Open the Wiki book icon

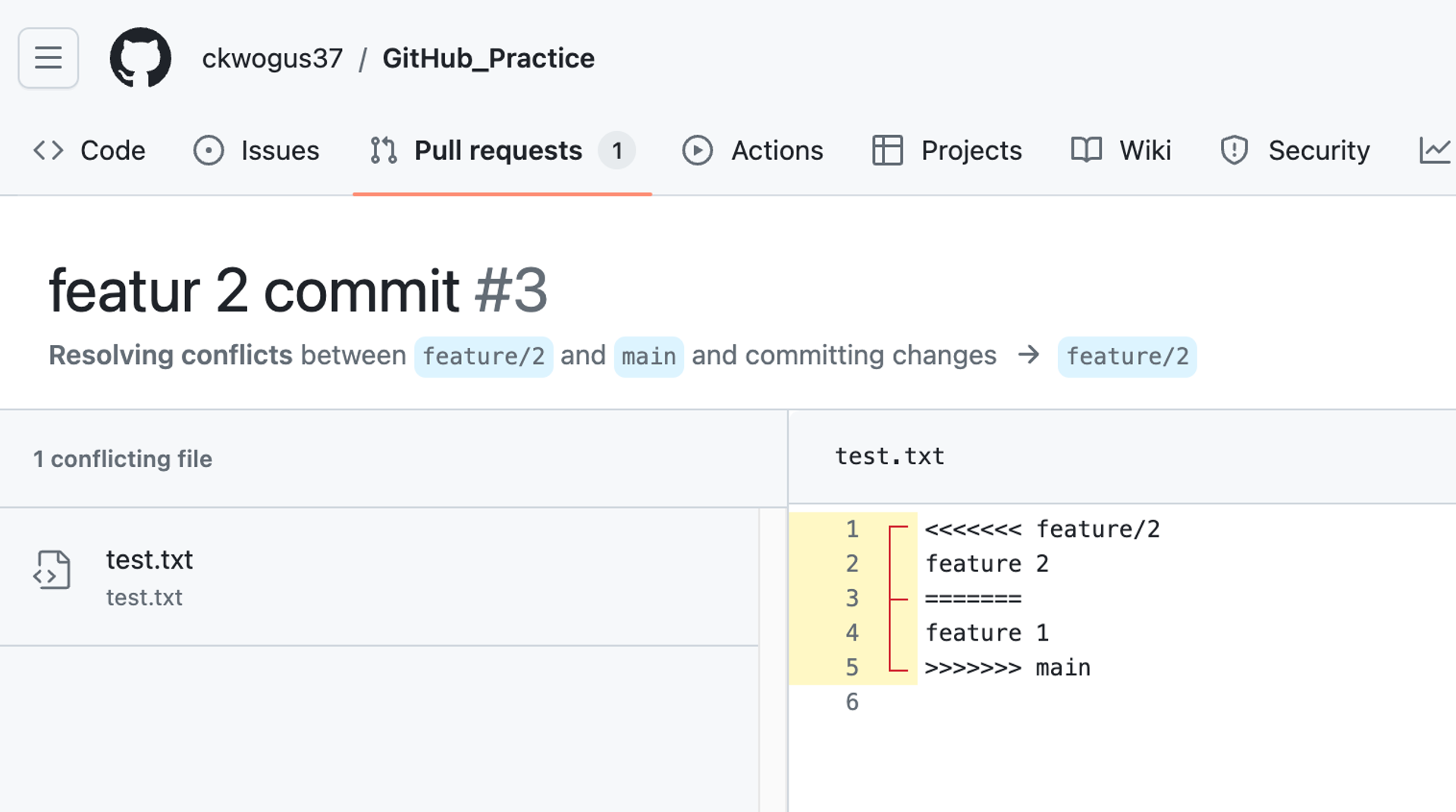[x=1086, y=150]
